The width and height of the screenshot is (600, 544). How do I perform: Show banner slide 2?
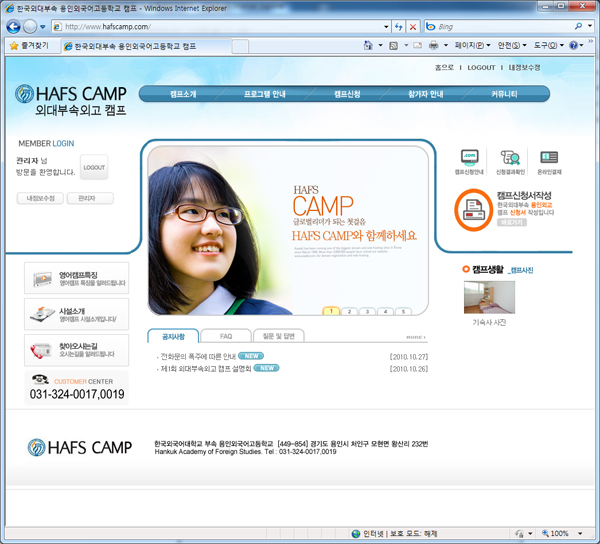click(x=349, y=311)
